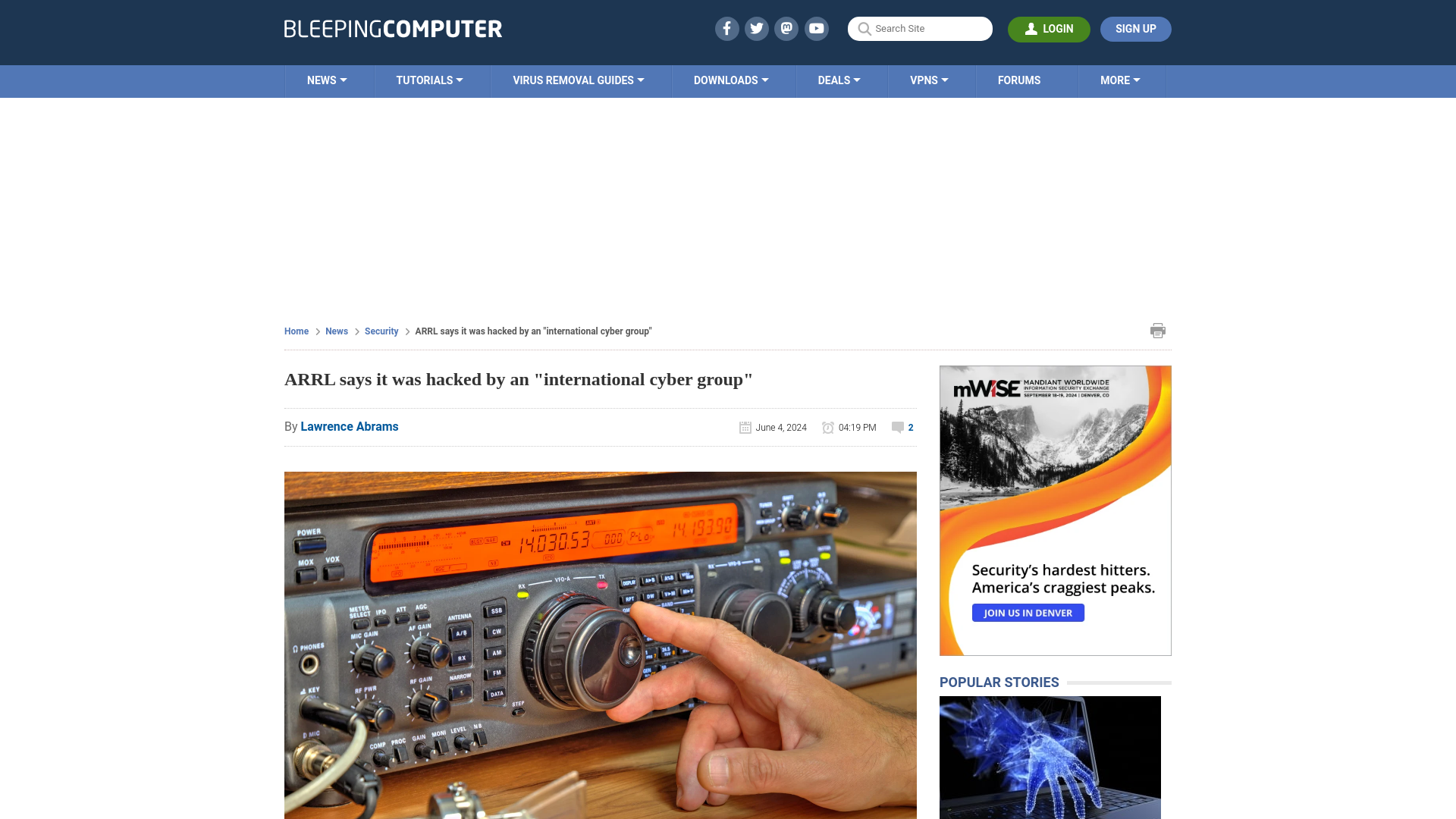Click the SIGN UP button
The image size is (1456, 819).
click(1136, 29)
